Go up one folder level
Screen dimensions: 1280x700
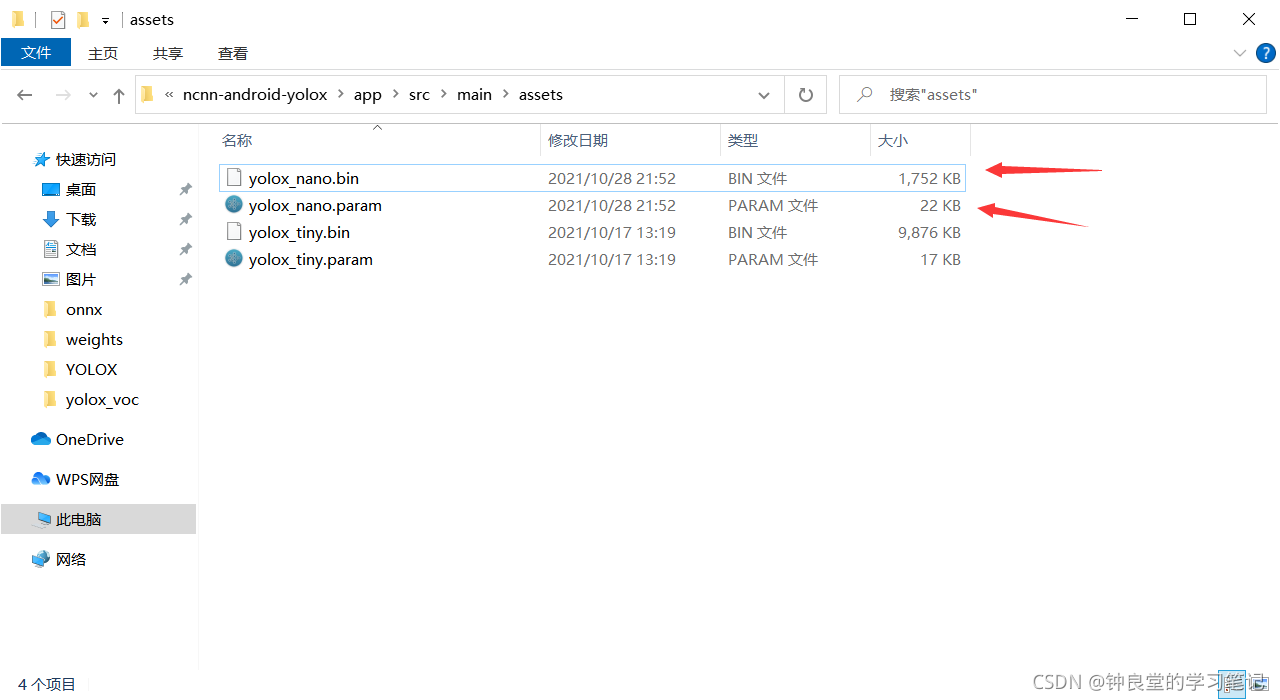(119, 95)
